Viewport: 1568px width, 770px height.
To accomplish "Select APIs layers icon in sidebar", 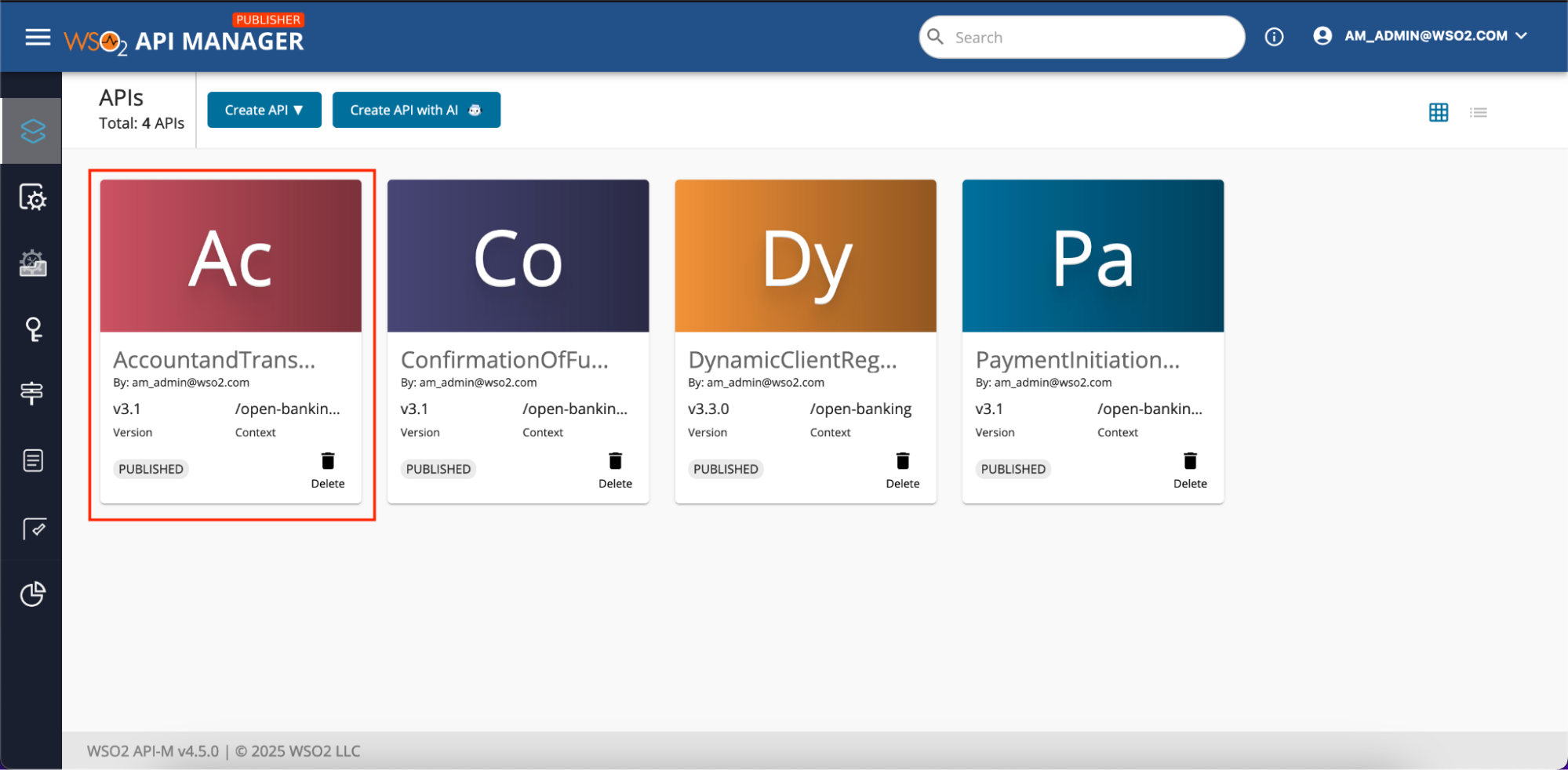I will pyautogui.click(x=32, y=131).
